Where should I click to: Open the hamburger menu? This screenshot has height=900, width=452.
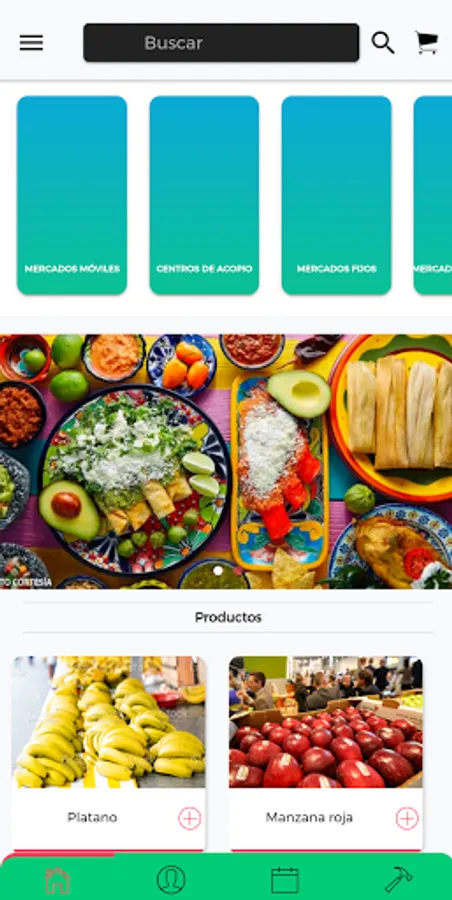(31, 42)
